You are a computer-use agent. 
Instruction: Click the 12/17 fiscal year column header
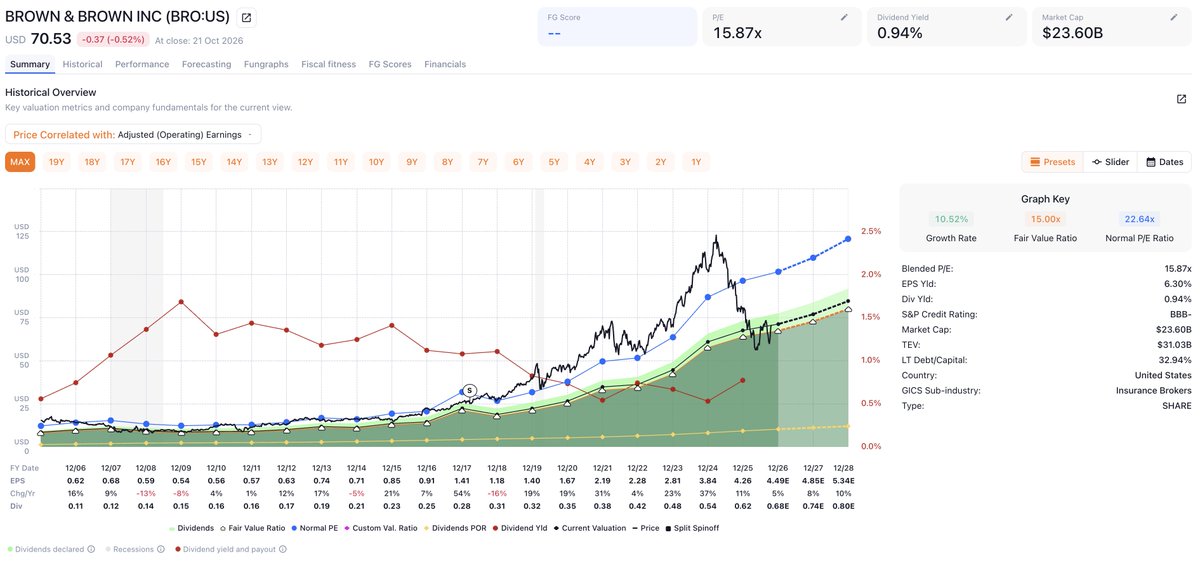pyautogui.click(x=462, y=468)
